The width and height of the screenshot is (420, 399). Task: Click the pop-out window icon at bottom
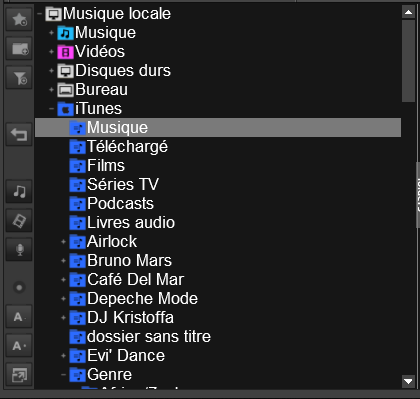tap(19, 375)
